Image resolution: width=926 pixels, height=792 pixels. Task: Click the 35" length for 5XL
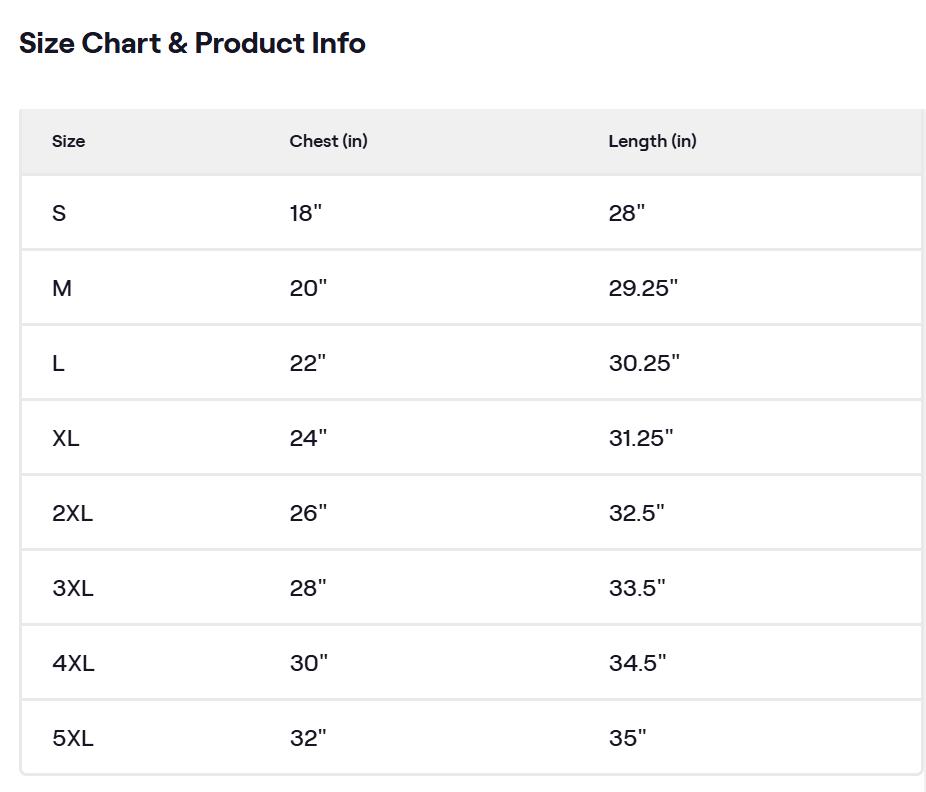(x=627, y=738)
